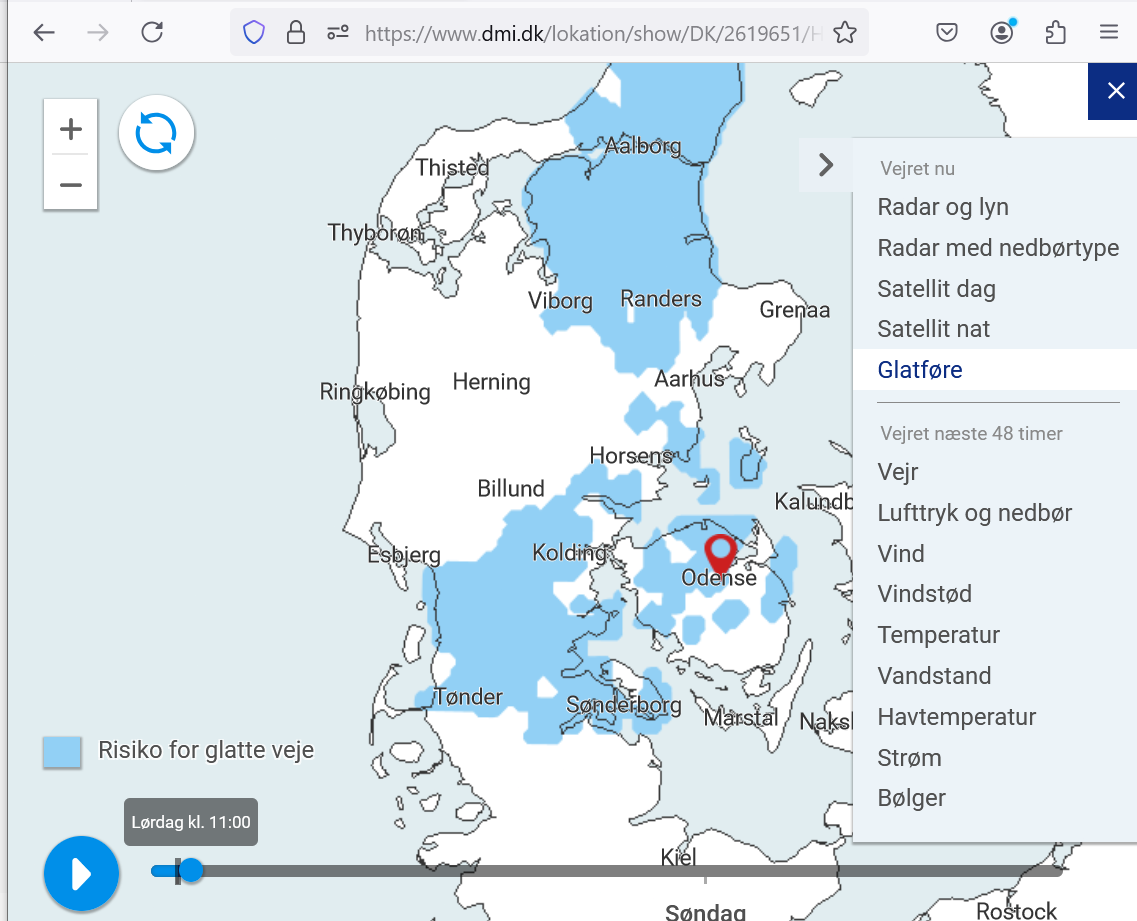
Task: Bookmark this page with the star
Action: [845, 33]
